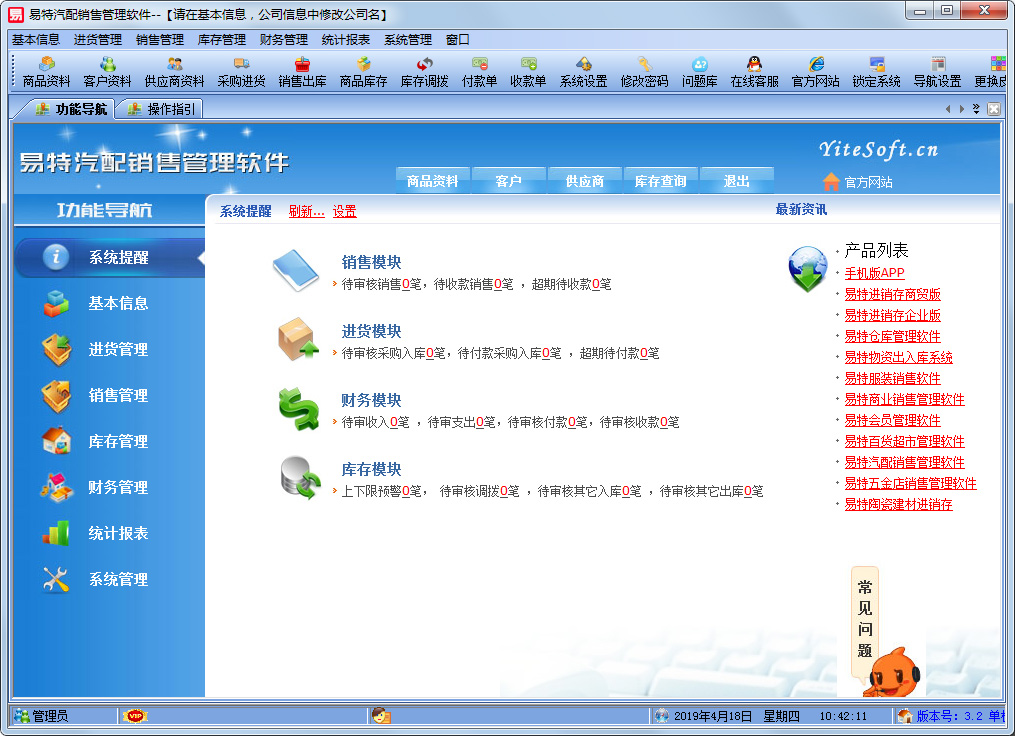Open 客户资料 toolbar icon

(107, 72)
